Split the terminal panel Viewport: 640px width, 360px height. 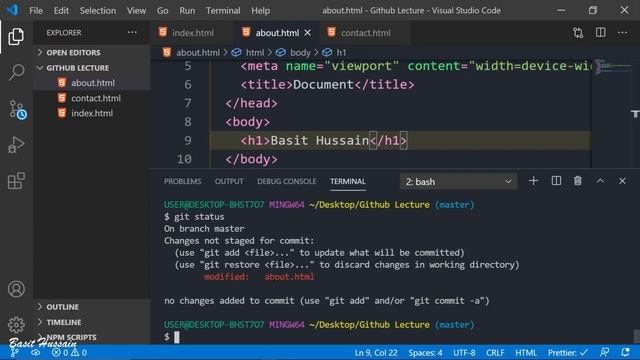tap(556, 181)
